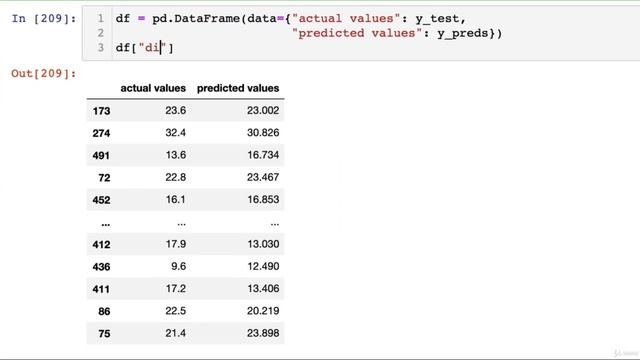The image size is (640, 360).
Task: Click row index 436
Action: pyautogui.click(x=101, y=267)
